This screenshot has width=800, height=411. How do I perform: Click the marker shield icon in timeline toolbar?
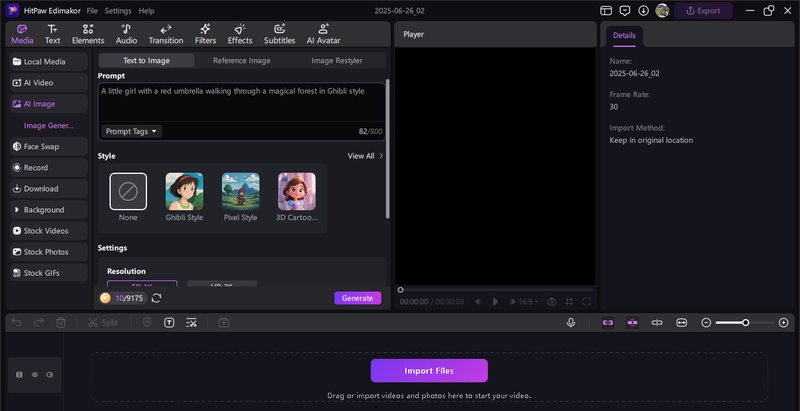click(147, 323)
